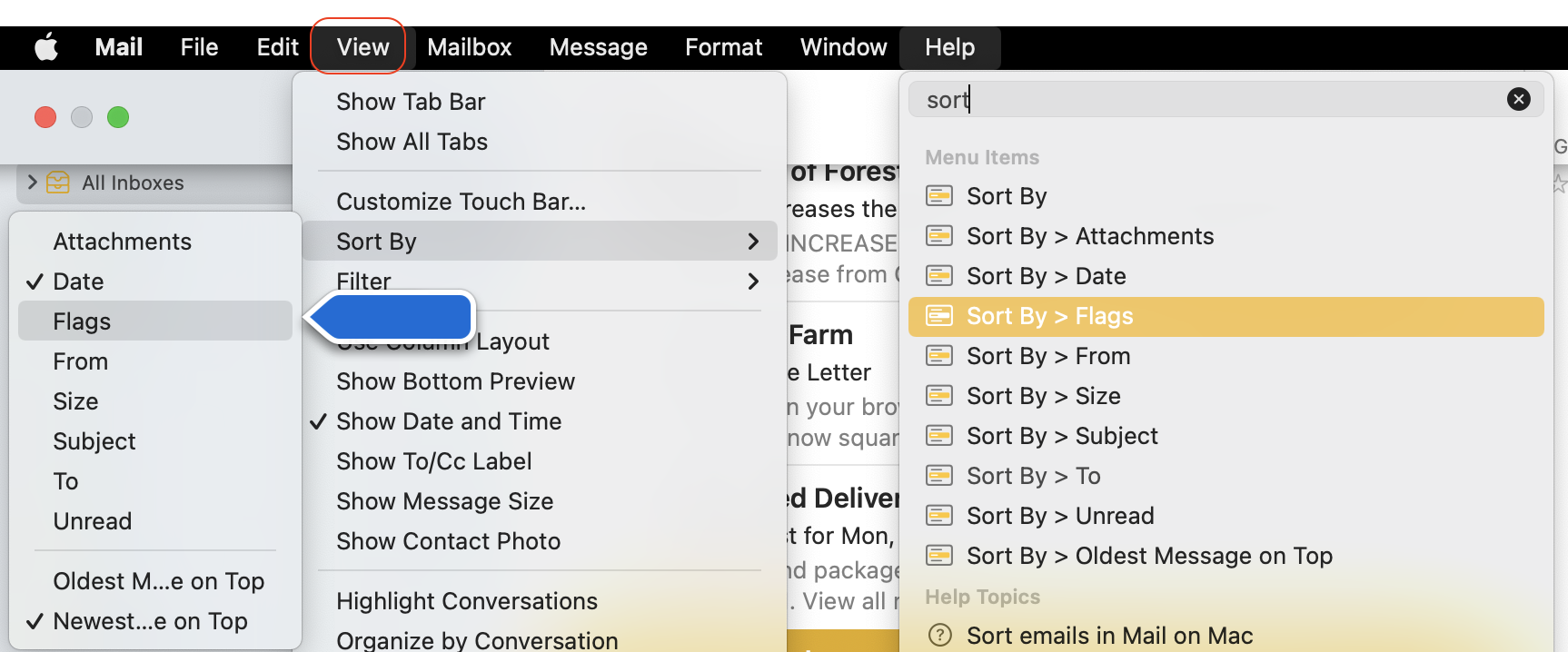The image size is (1568, 652).
Task: Toggle Show To/Cc Label
Action: click(x=540, y=461)
